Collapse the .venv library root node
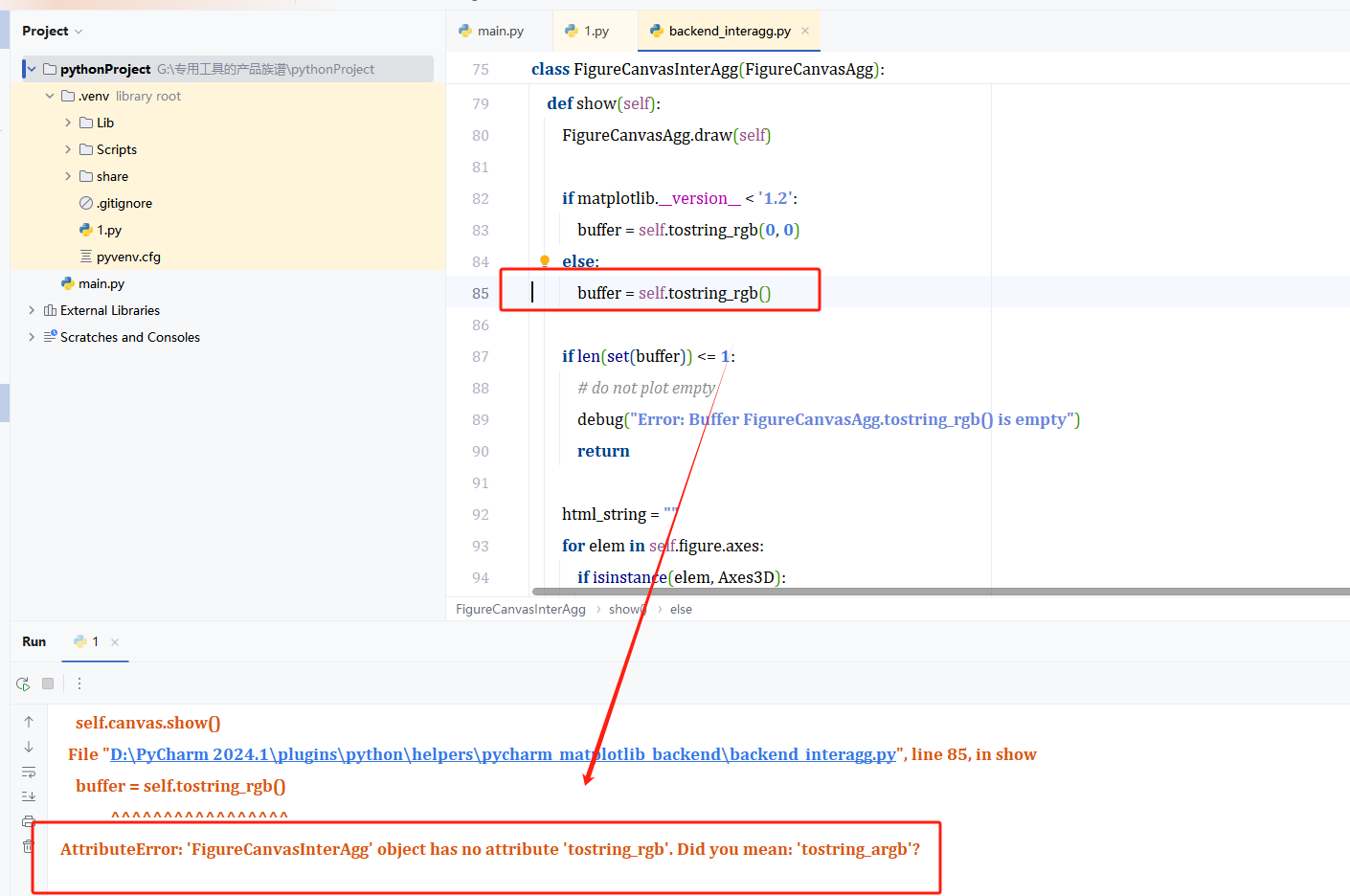The width and height of the screenshot is (1350, 896). click(49, 96)
